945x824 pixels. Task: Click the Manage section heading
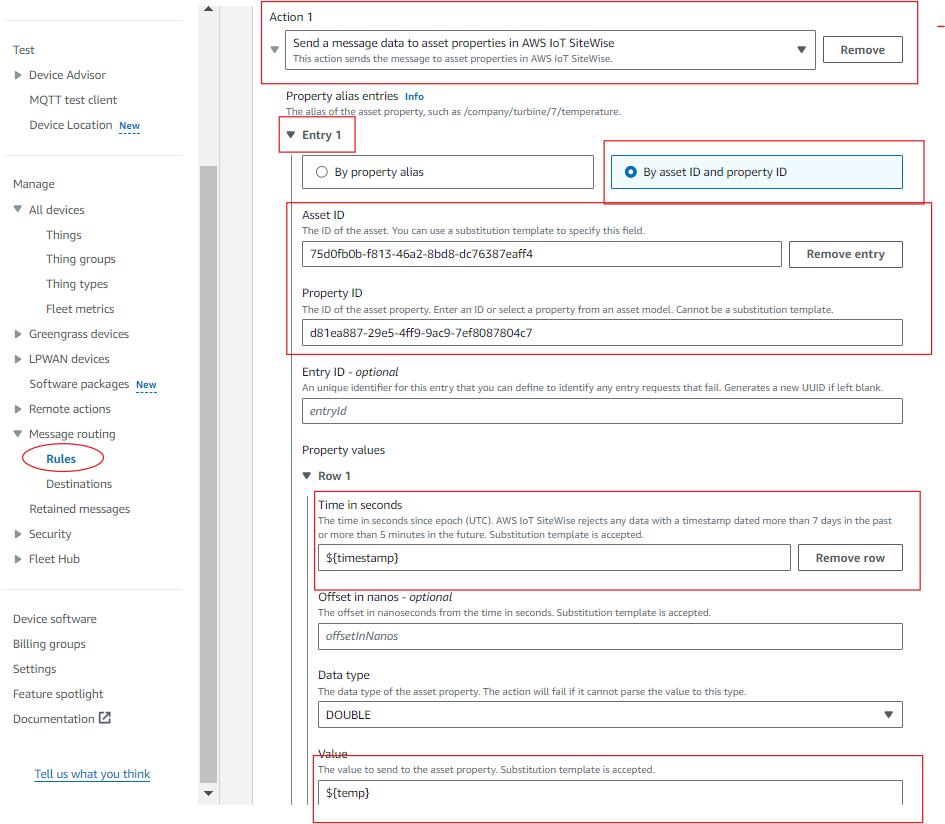point(34,184)
